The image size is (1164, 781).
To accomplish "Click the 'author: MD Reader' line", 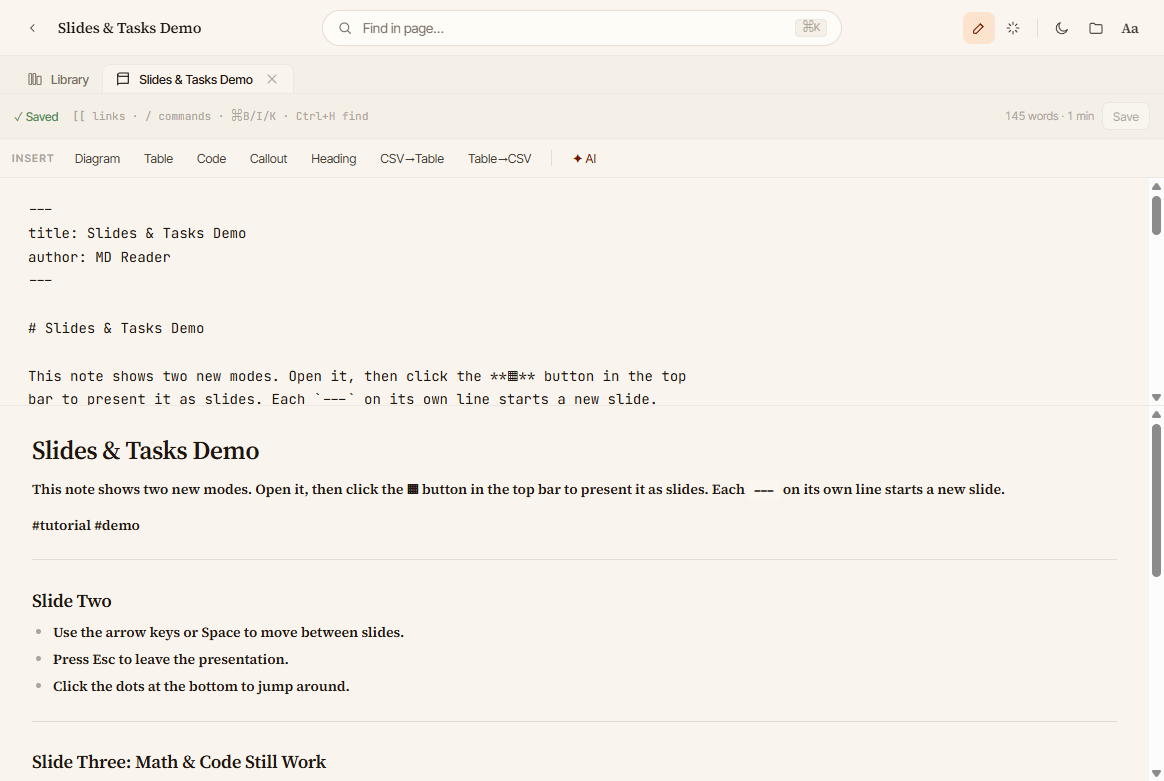I will [99, 257].
